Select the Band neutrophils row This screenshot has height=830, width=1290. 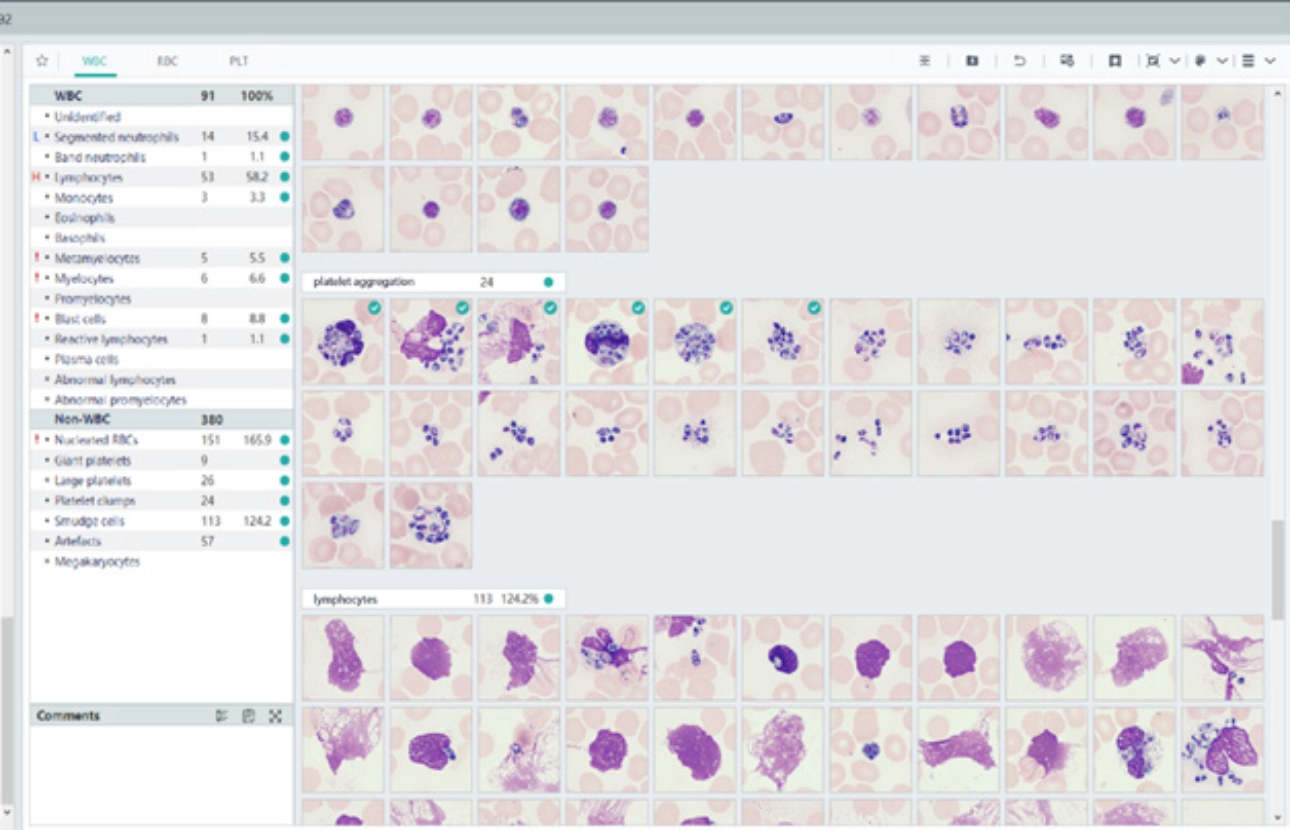(161, 157)
